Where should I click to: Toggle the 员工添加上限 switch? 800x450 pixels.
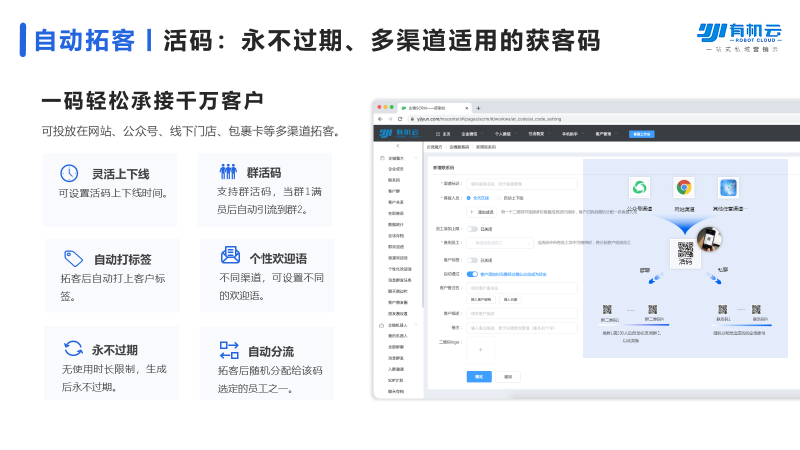click(473, 228)
